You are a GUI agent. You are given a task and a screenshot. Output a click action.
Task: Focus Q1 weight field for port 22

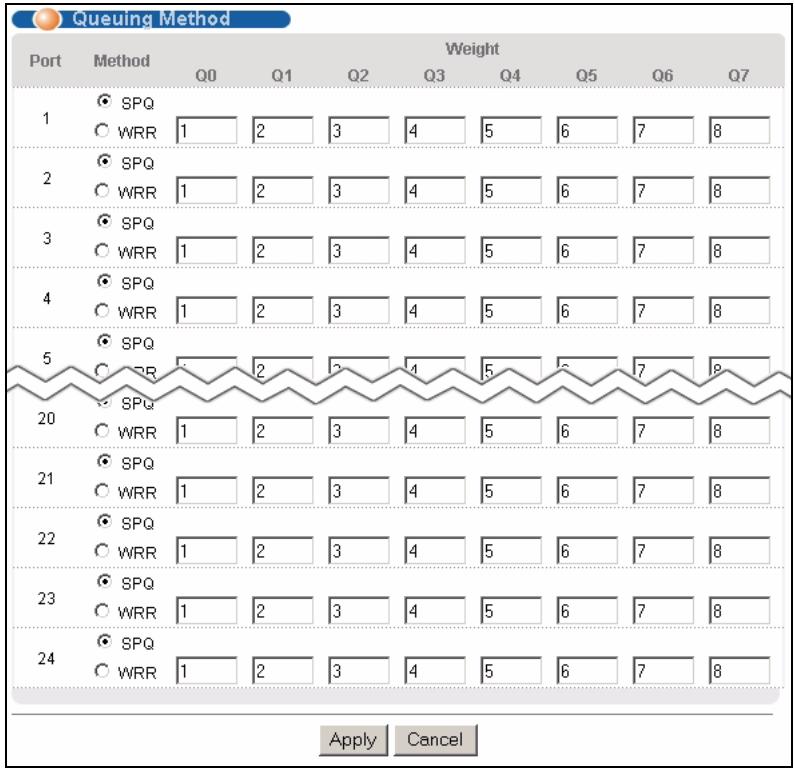pos(282,551)
